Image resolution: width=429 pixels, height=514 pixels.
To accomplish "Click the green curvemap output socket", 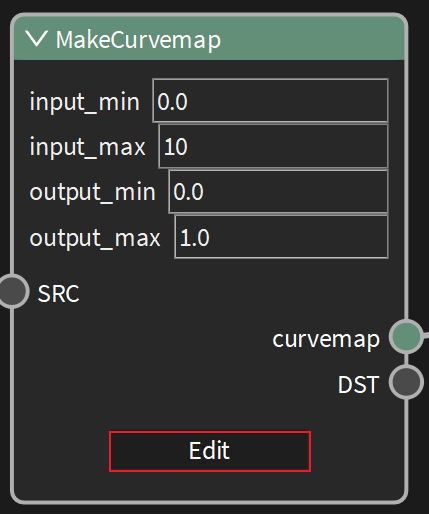I will [406, 337].
